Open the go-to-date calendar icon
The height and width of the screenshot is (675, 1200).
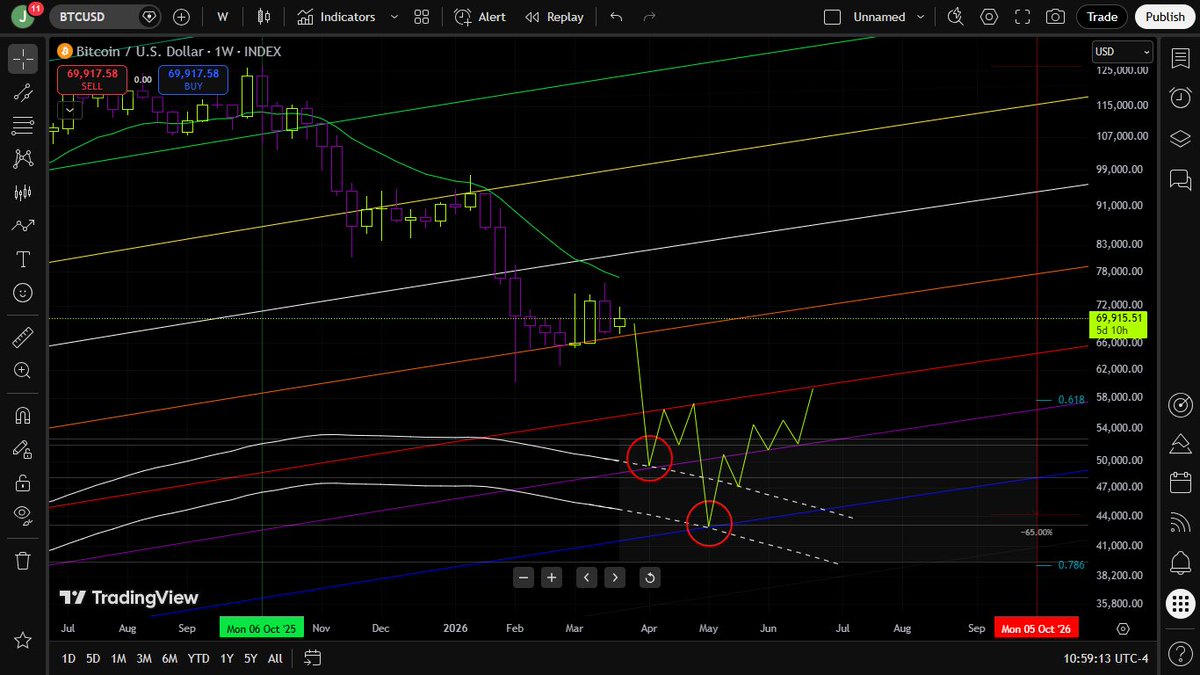pos(312,658)
